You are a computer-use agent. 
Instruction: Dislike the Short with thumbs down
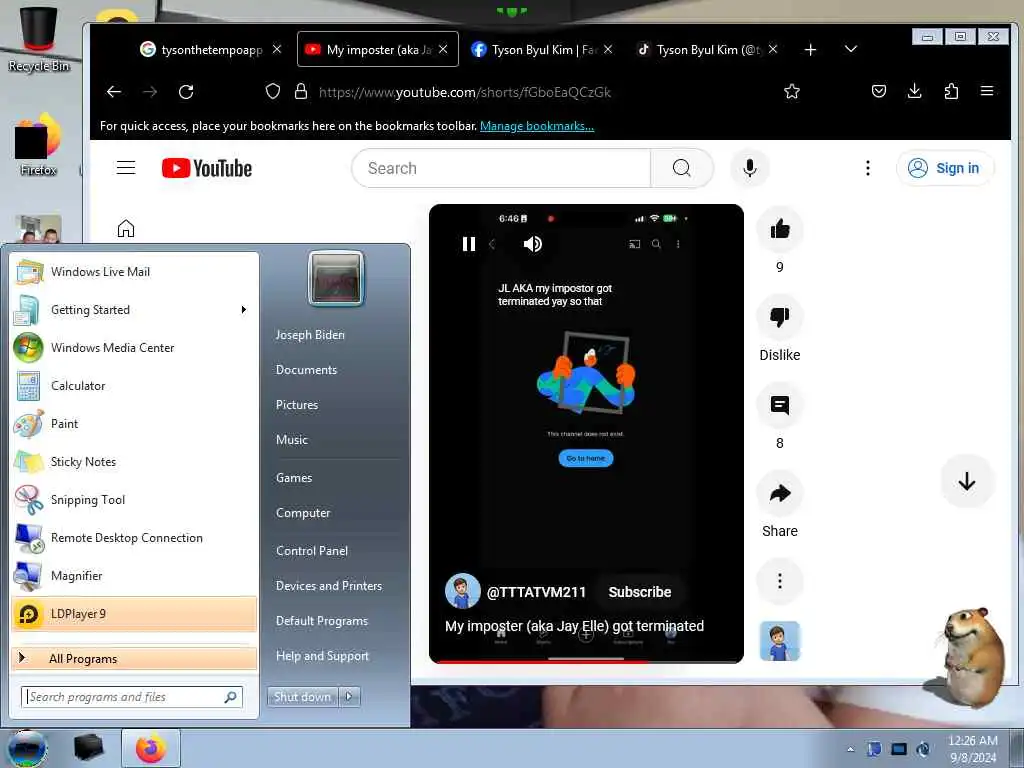pos(780,317)
